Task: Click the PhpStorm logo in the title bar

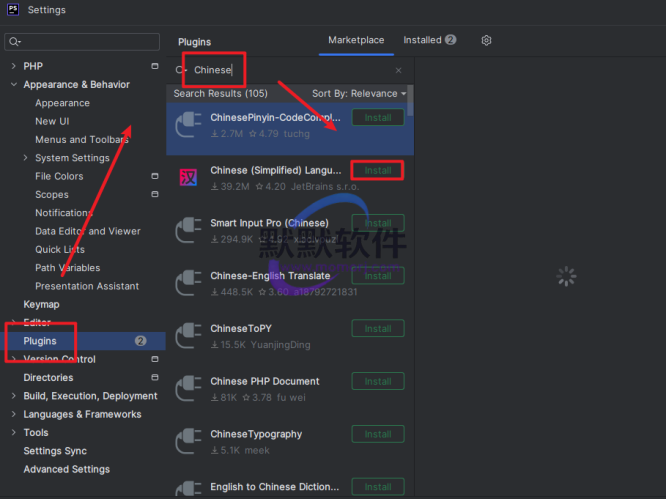Action: pos(13,10)
